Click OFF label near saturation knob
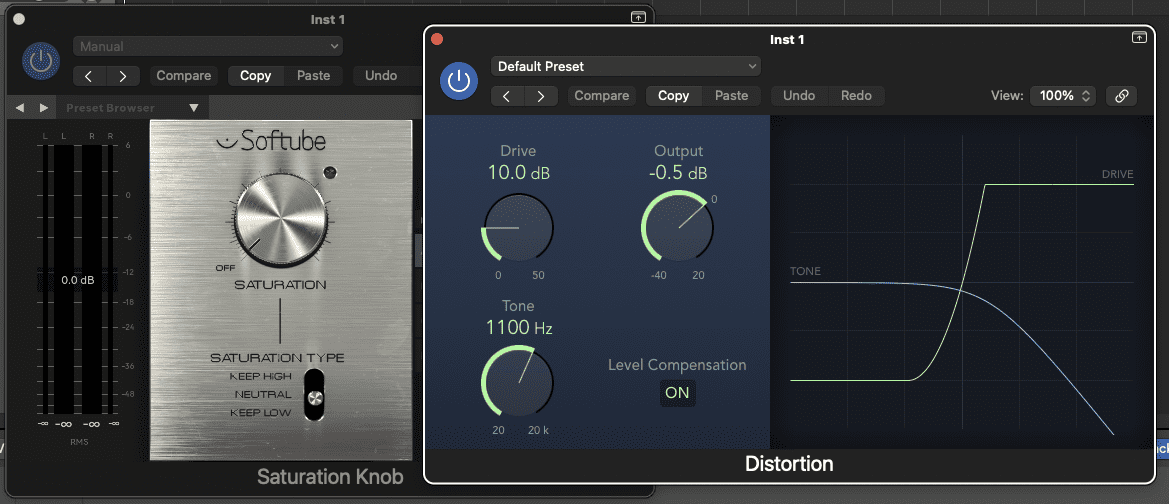This screenshot has height=504, width=1169. pos(224,268)
